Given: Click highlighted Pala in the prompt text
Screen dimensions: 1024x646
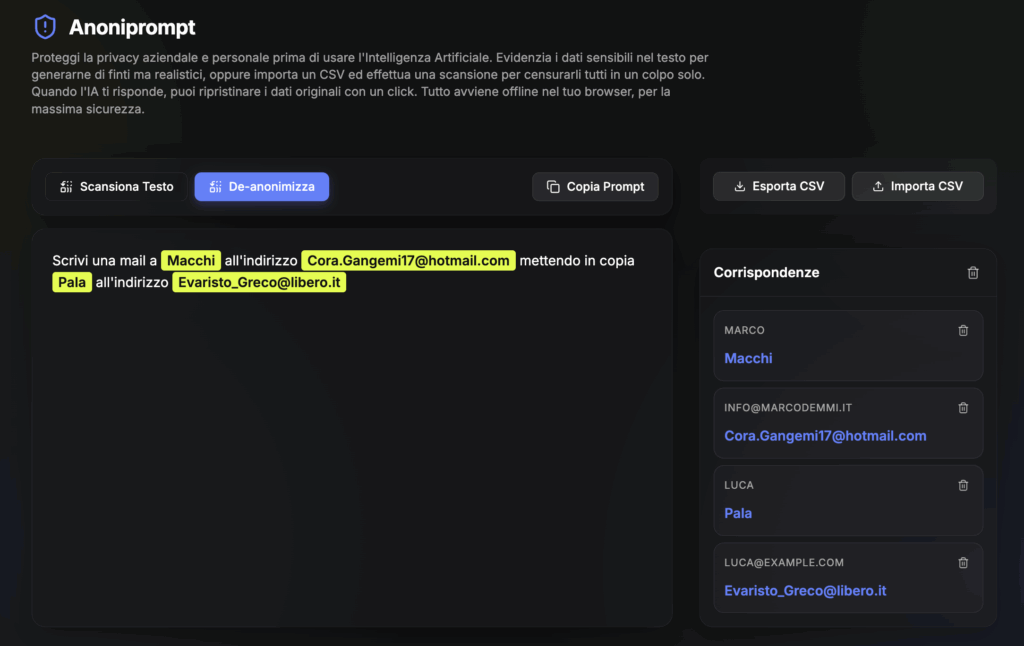Looking at the screenshot, I should 72,282.
